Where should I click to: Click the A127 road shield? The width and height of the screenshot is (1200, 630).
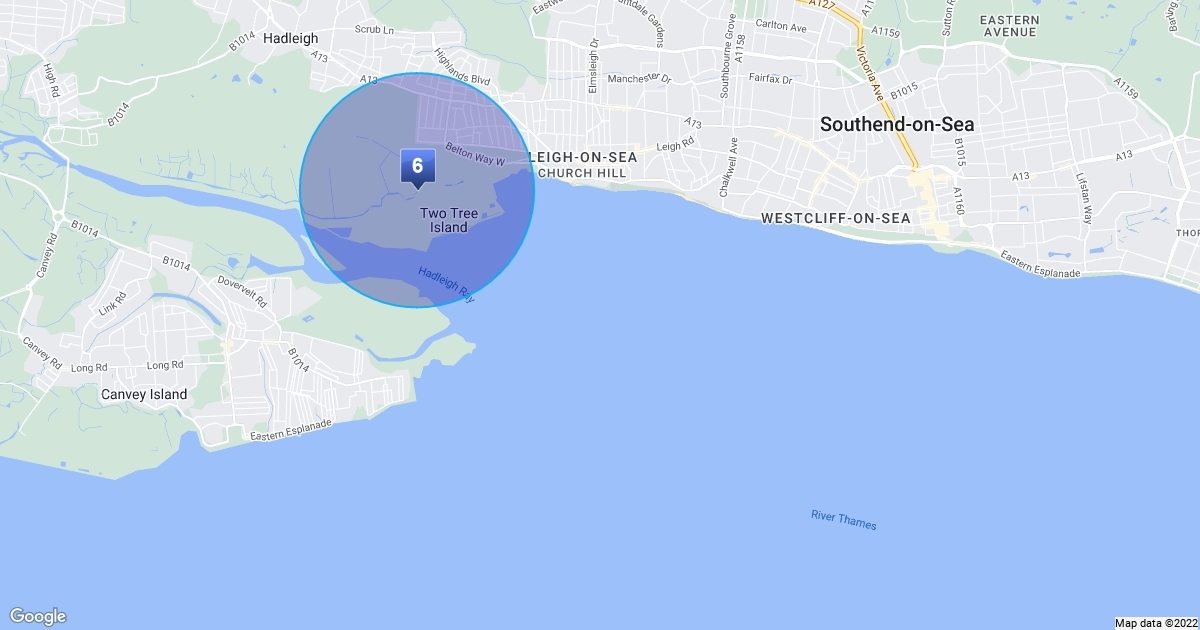point(820,4)
